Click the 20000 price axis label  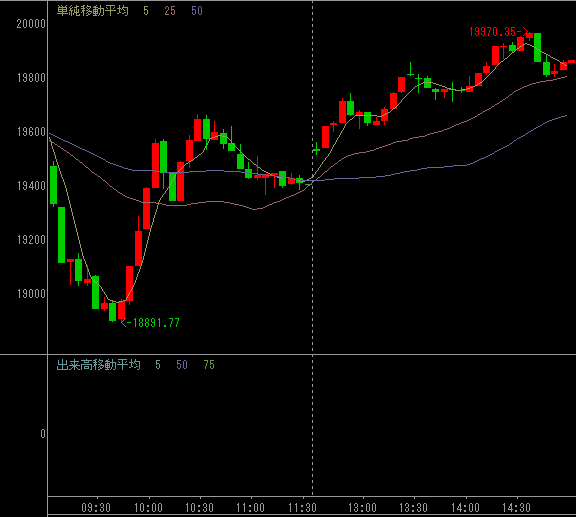31,24
